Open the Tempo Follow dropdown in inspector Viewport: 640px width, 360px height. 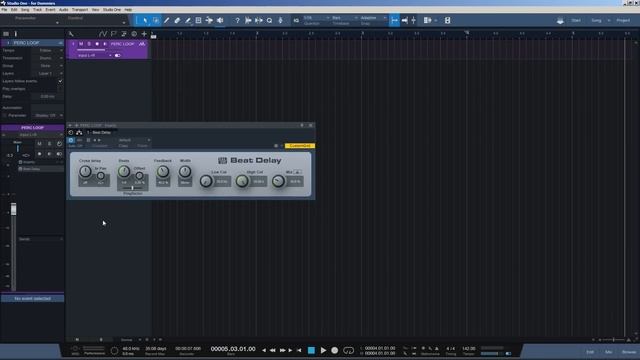click(x=47, y=50)
